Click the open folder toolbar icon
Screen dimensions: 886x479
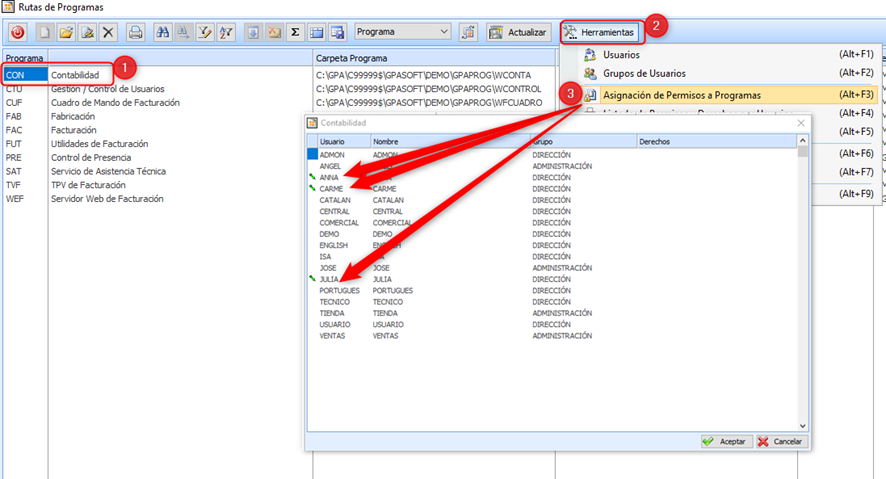tap(65, 32)
